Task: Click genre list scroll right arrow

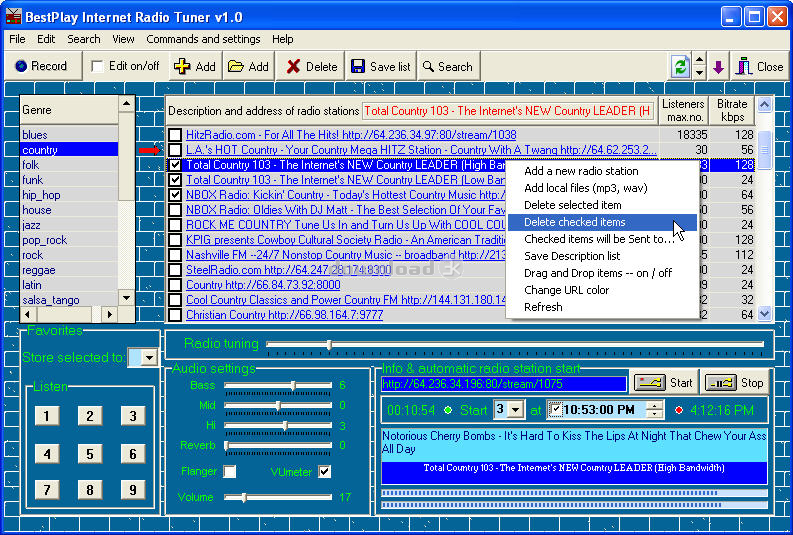Action: (x=109, y=315)
